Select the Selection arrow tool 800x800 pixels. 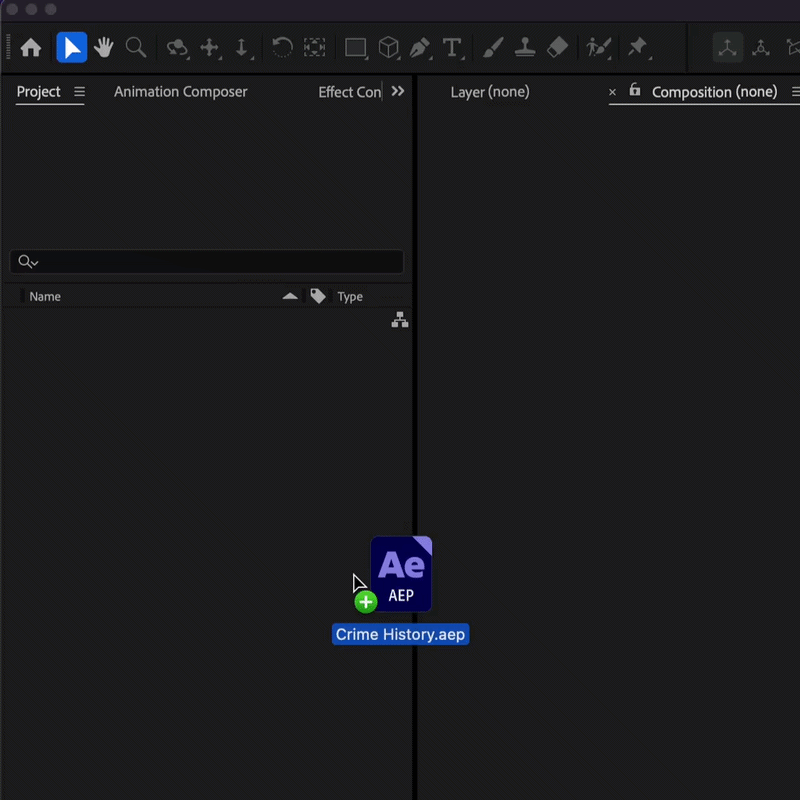click(x=72, y=48)
